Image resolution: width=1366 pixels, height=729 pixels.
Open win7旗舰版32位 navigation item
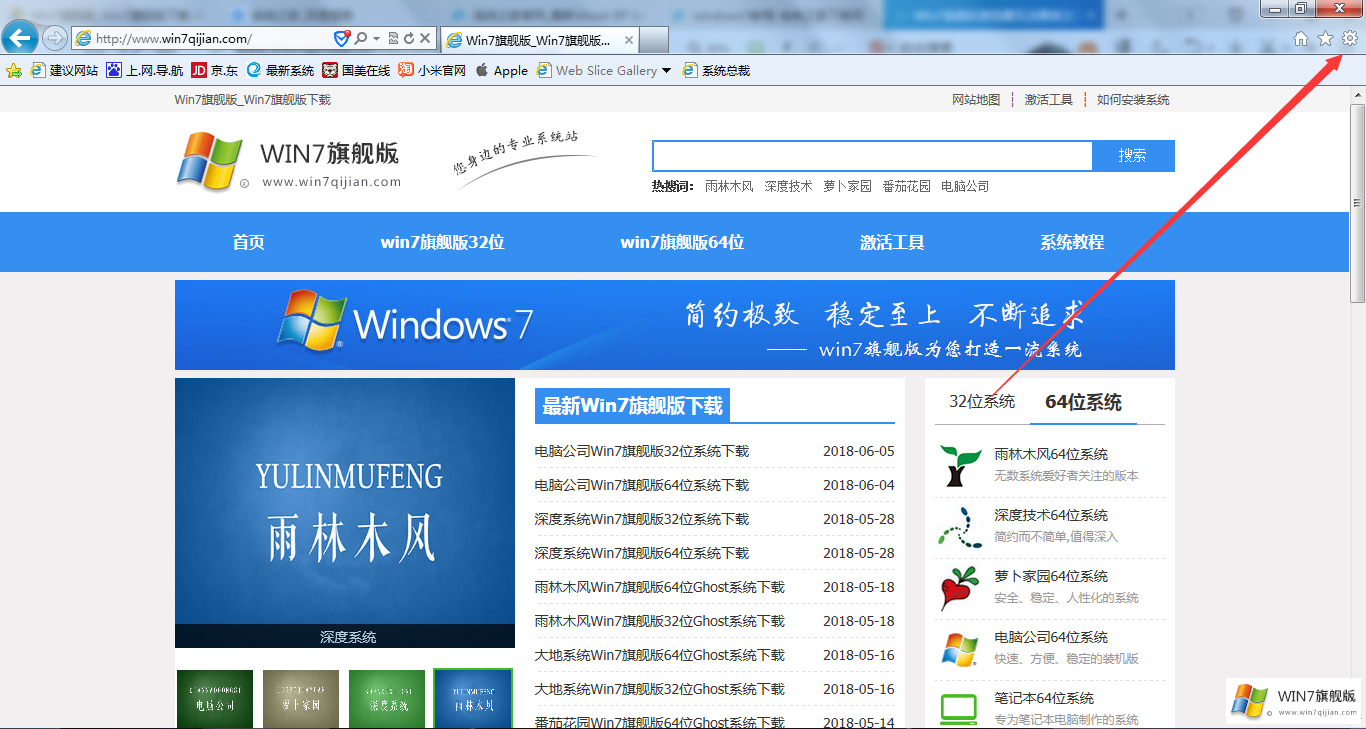point(442,242)
